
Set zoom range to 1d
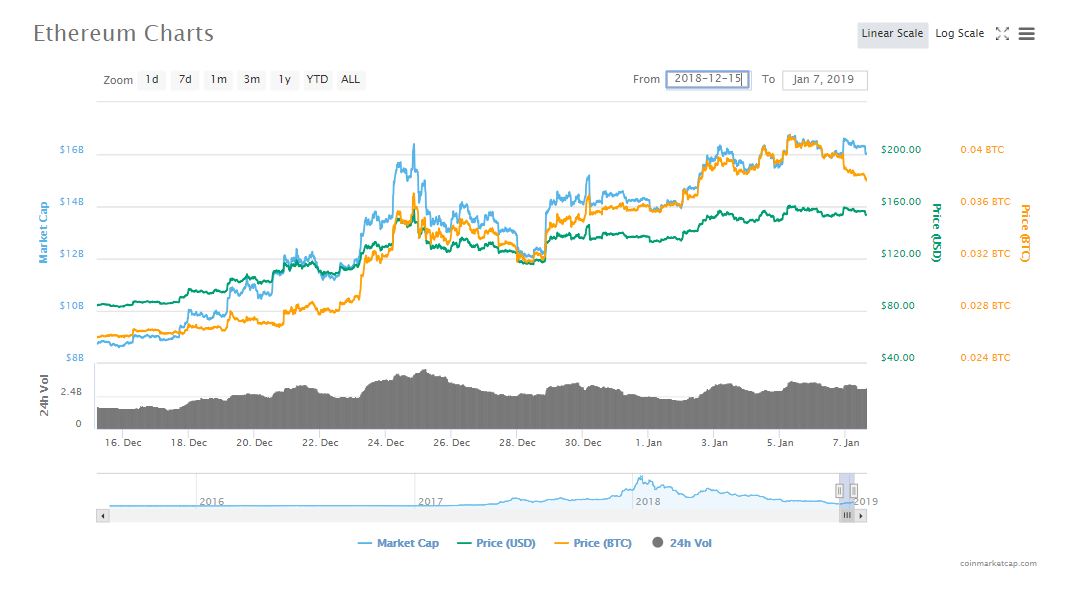point(152,80)
